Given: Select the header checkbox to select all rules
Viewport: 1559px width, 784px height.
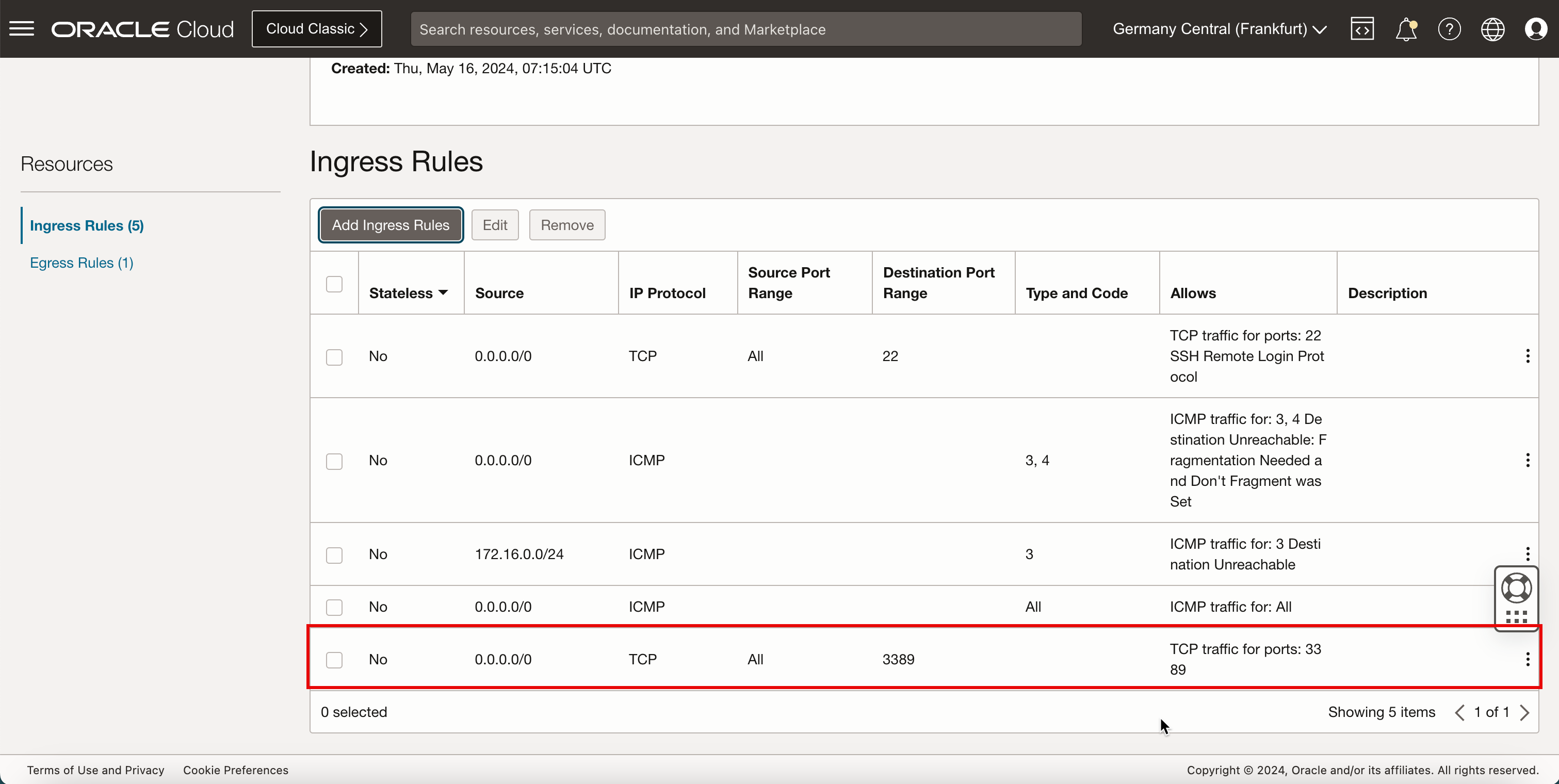Looking at the screenshot, I should point(334,284).
